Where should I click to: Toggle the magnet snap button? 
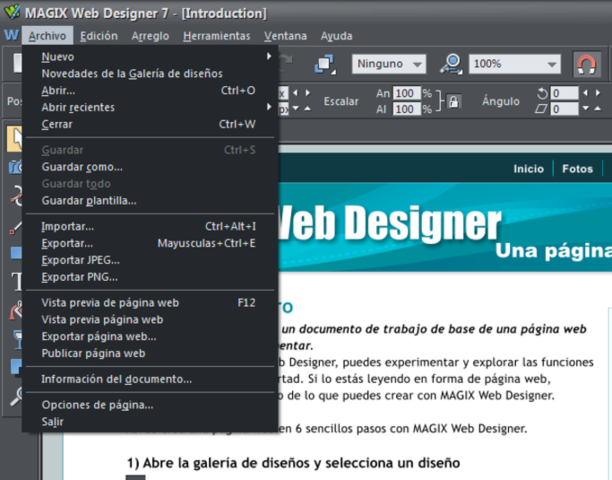(x=587, y=64)
